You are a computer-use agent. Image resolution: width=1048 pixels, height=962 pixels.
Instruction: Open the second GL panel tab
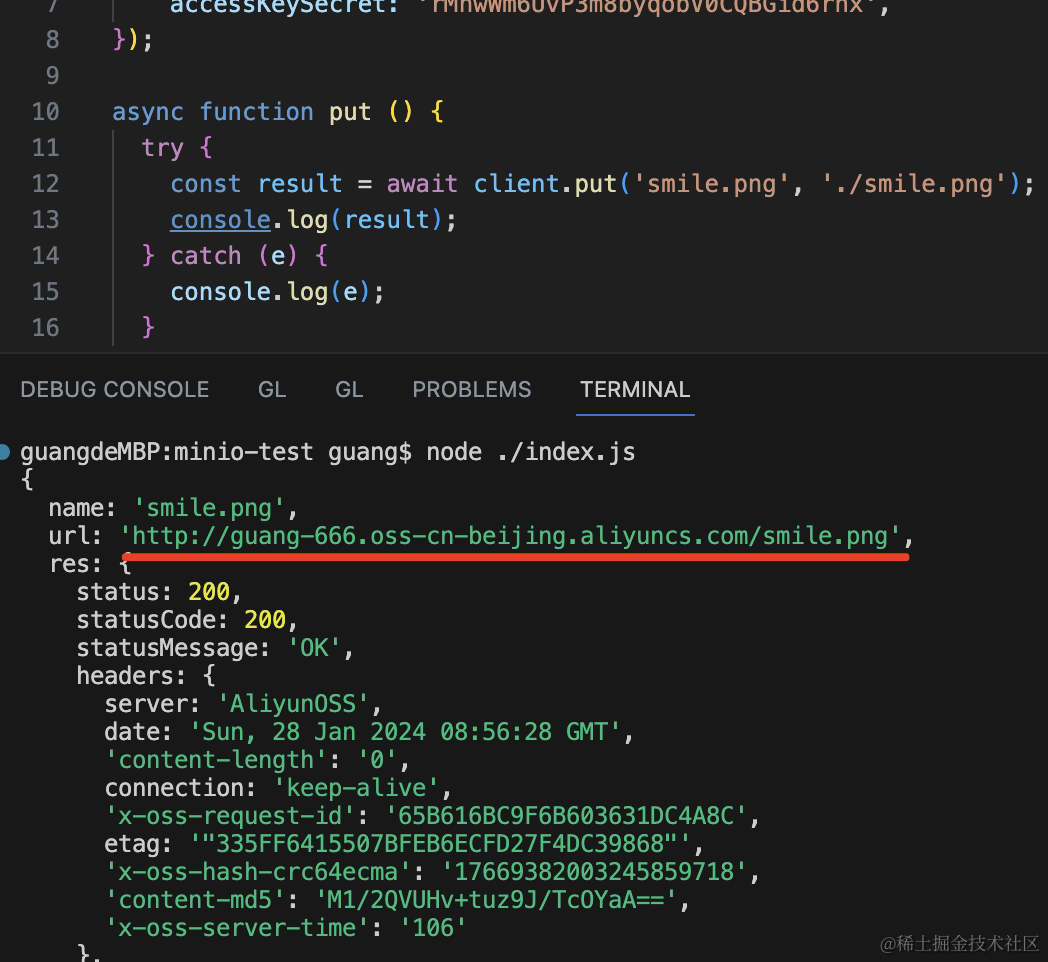point(349,389)
